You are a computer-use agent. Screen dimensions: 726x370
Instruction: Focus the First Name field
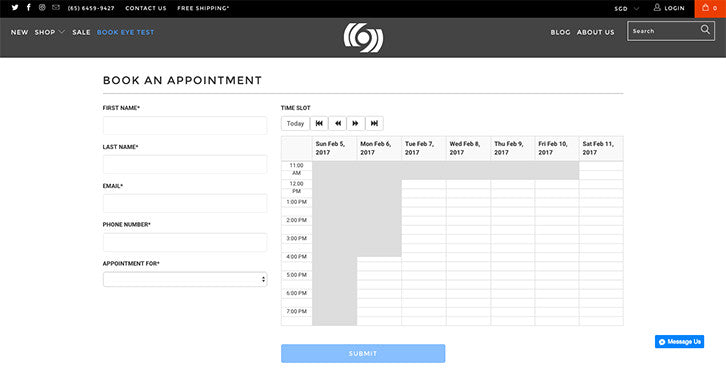click(185, 125)
